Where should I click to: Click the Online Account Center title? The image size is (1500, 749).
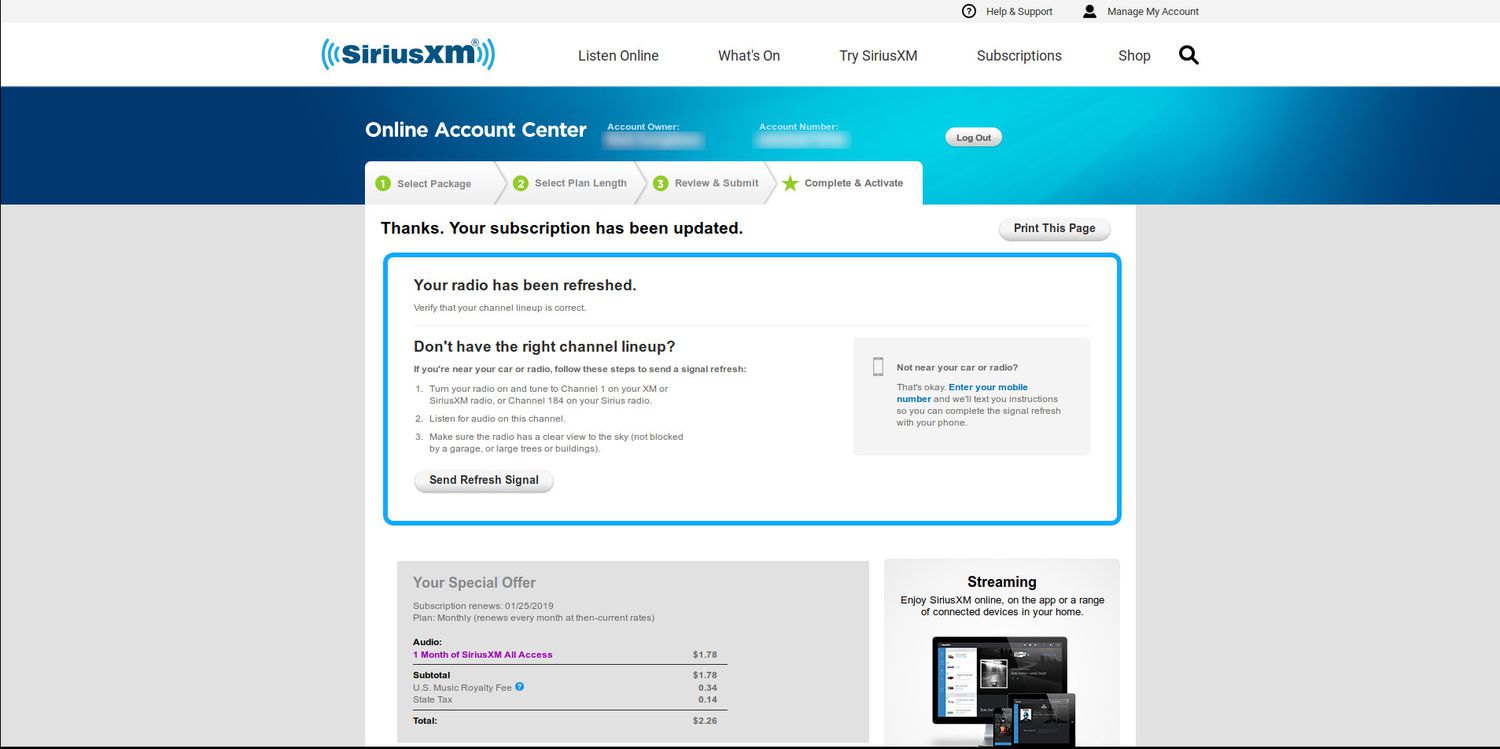click(476, 130)
